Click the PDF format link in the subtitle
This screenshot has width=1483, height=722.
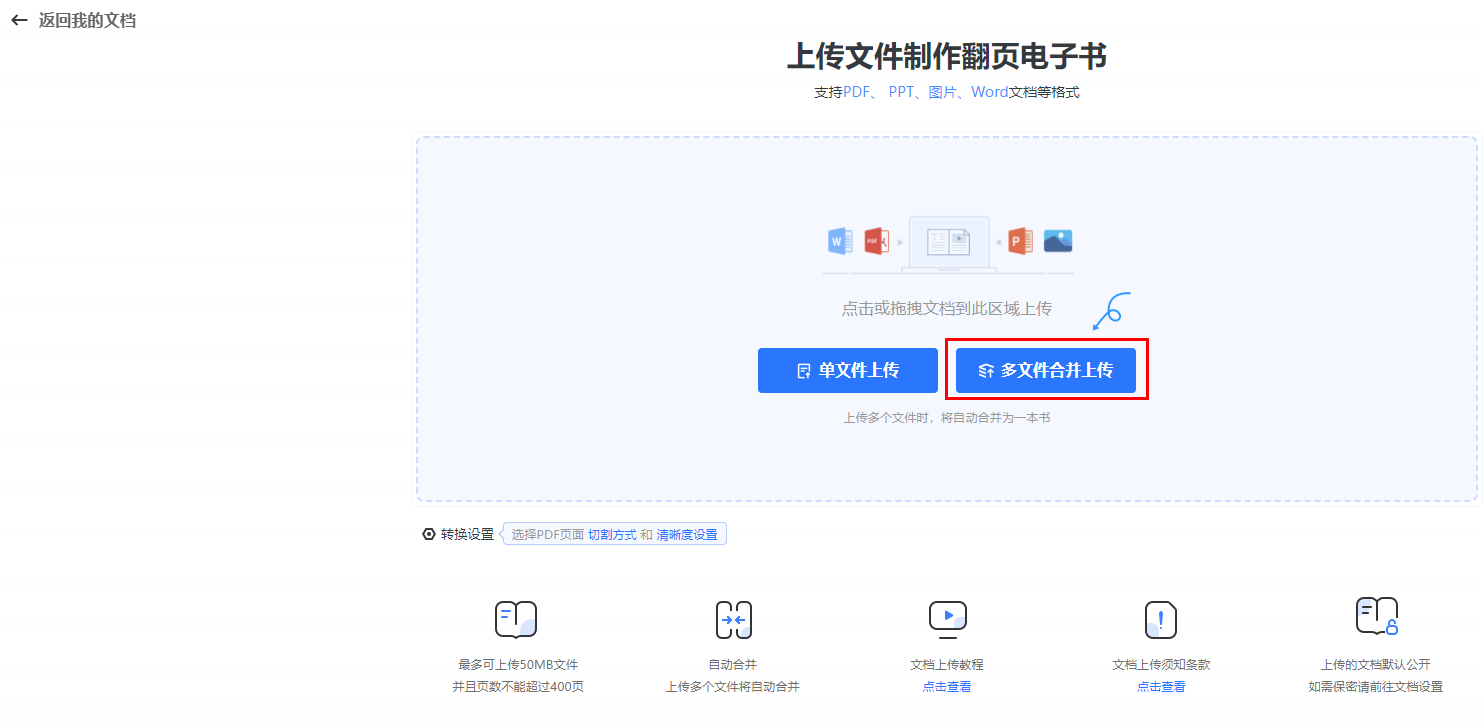857,93
